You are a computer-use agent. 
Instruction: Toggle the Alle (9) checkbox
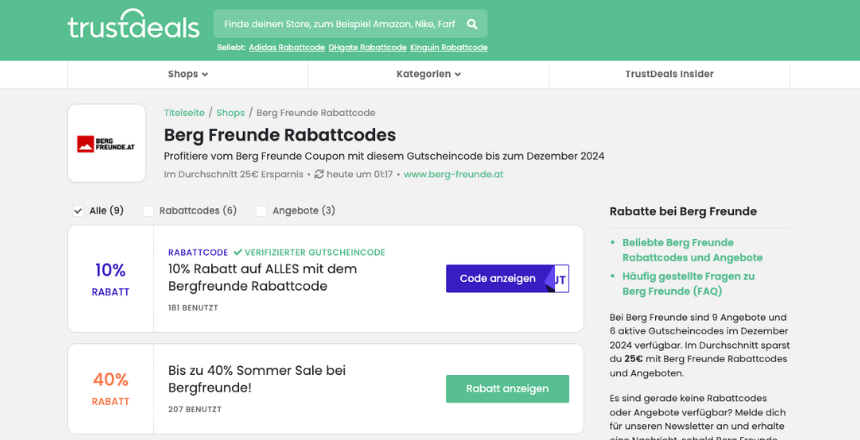78,211
